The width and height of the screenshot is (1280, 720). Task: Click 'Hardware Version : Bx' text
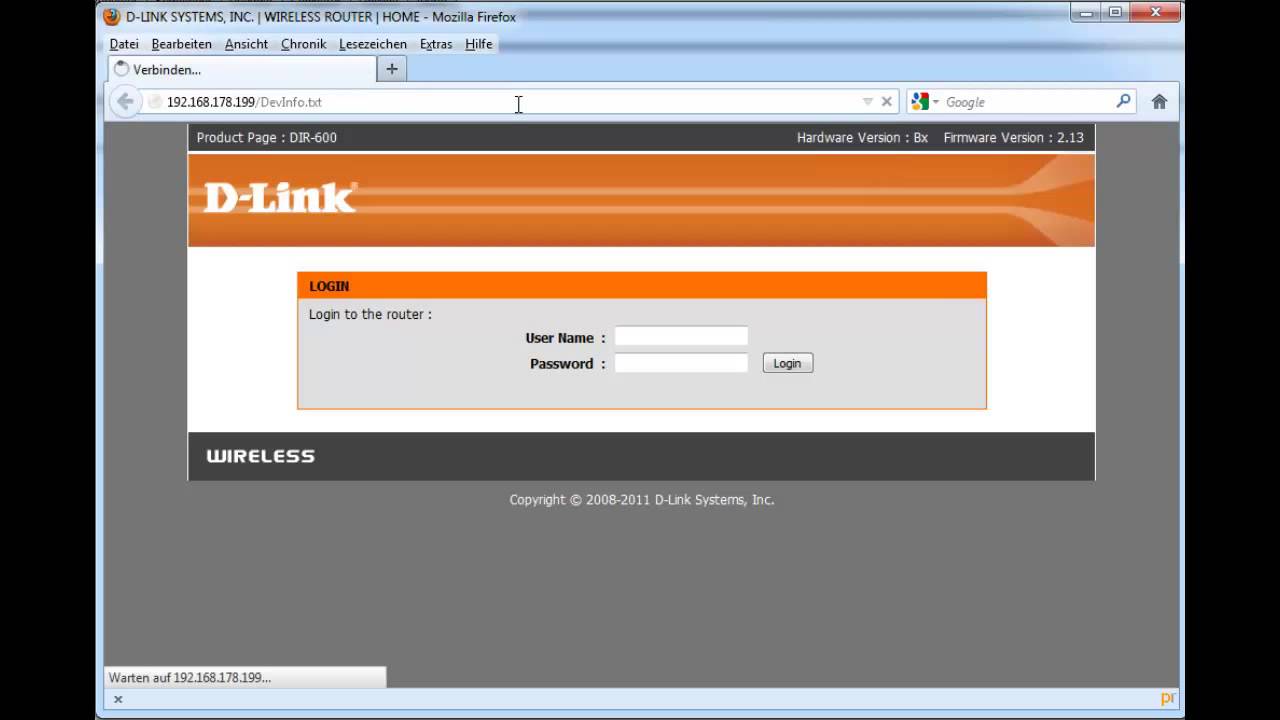pyautogui.click(x=863, y=138)
